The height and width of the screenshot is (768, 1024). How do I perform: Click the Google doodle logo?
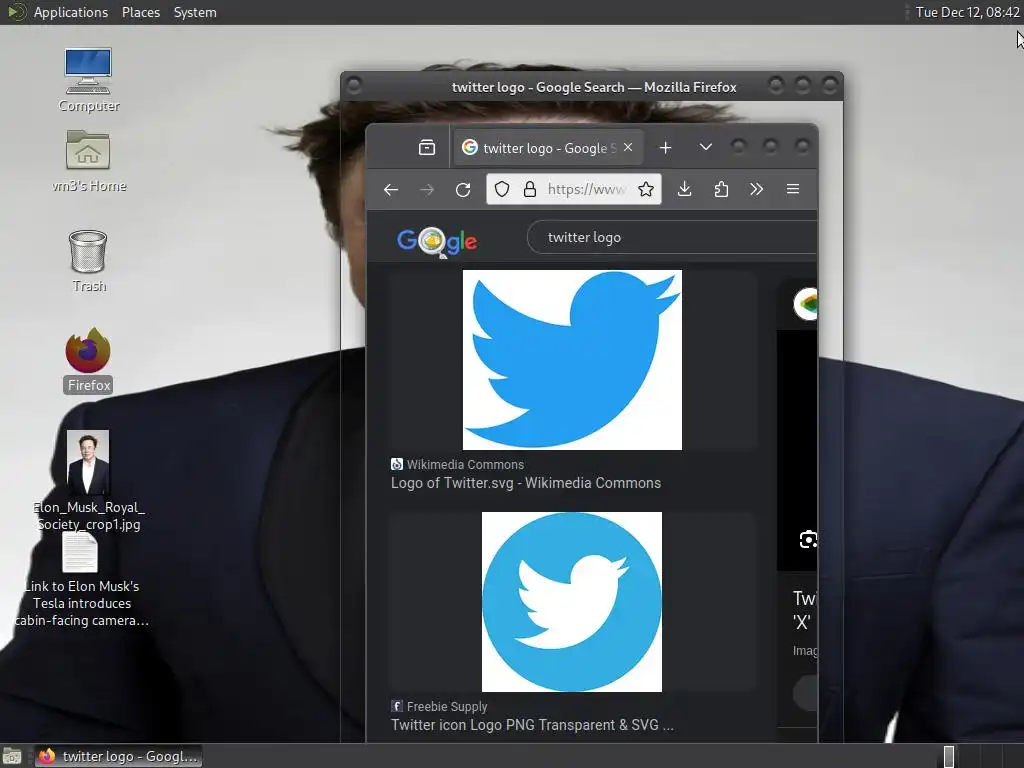[x=437, y=240]
